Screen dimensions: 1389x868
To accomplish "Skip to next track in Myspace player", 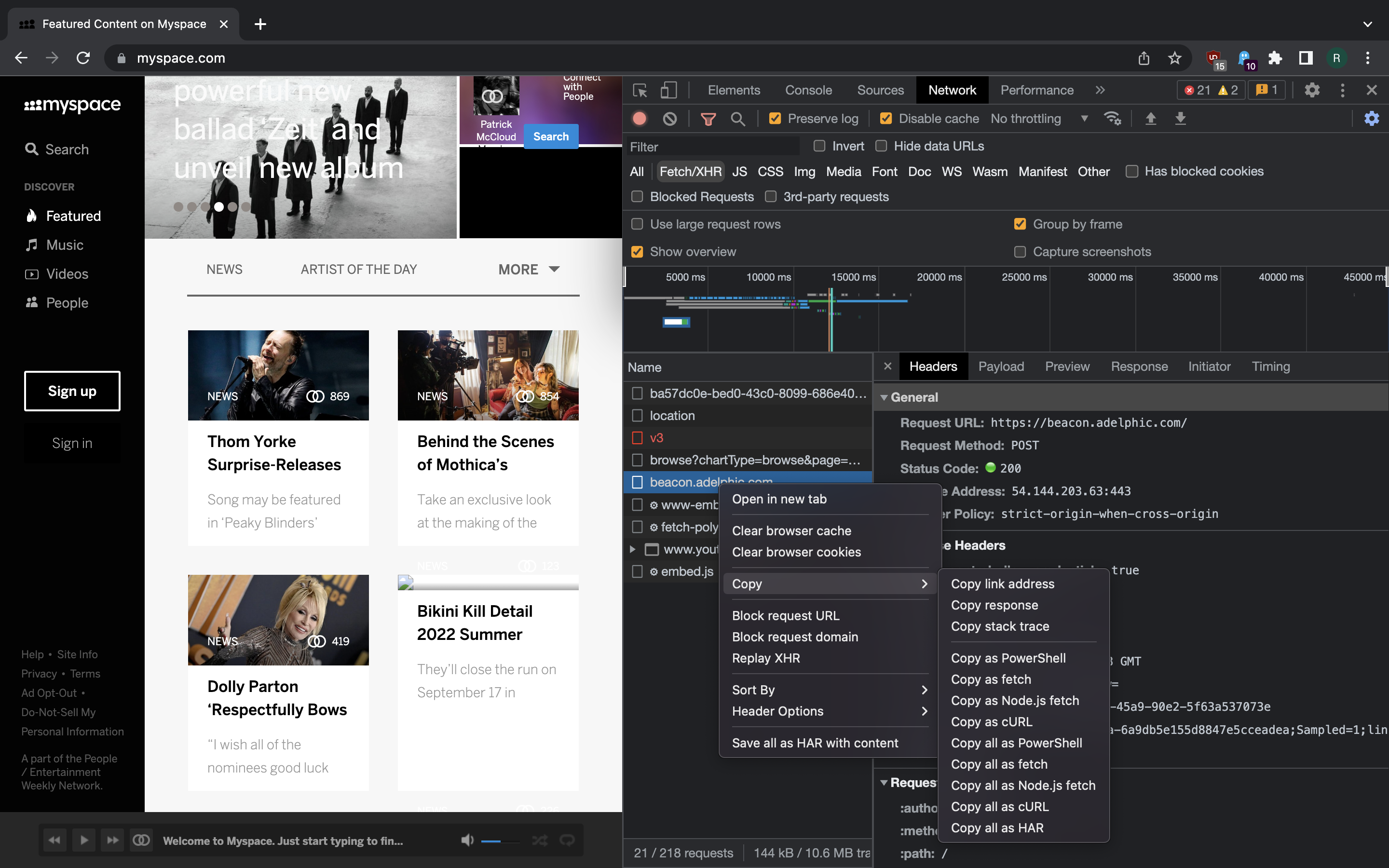I will (x=112, y=840).
